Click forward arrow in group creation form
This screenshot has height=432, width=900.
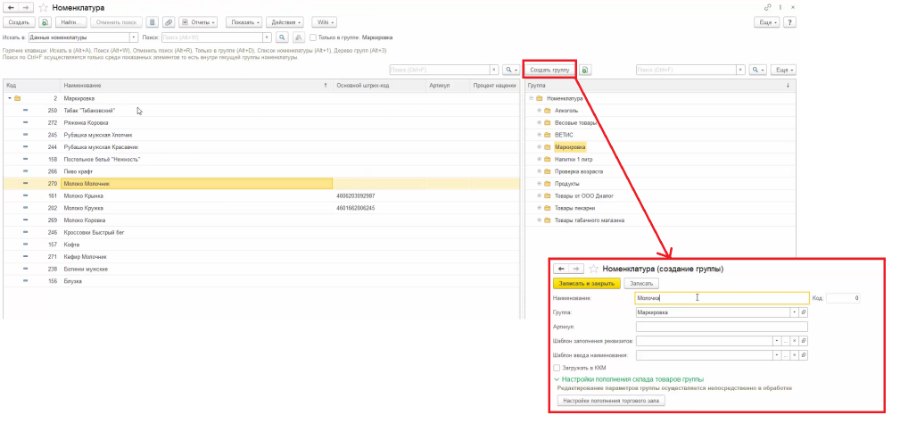coord(576,268)
